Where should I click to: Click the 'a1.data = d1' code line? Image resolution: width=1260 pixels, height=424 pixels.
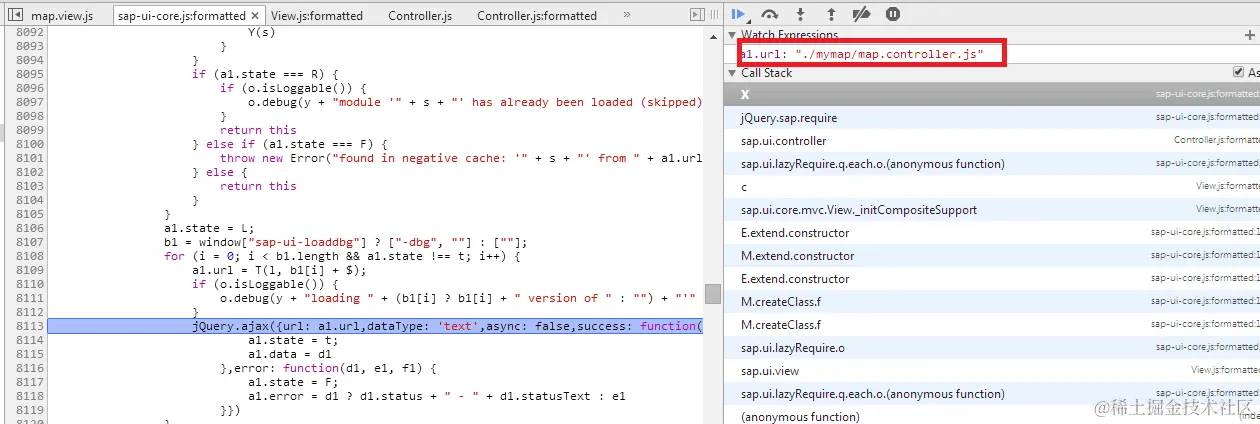point(289,354)
